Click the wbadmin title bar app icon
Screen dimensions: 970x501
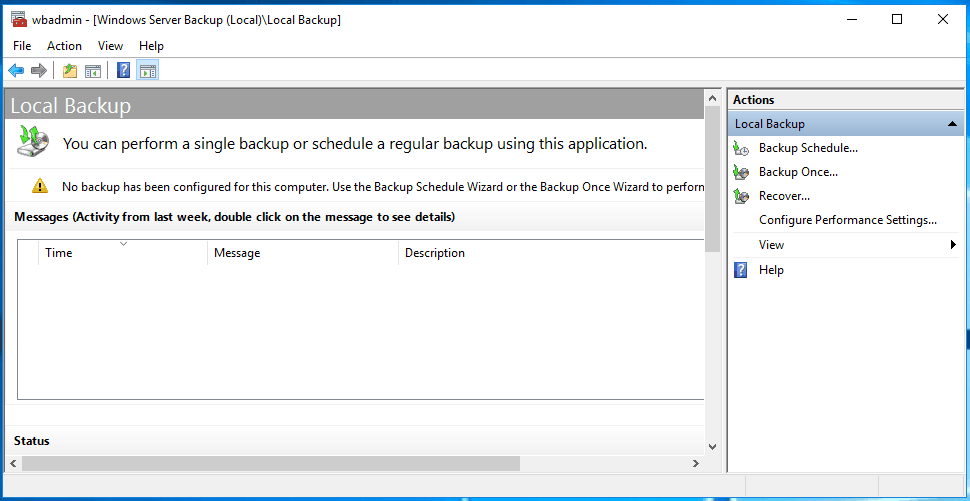[x=19, y=19]
